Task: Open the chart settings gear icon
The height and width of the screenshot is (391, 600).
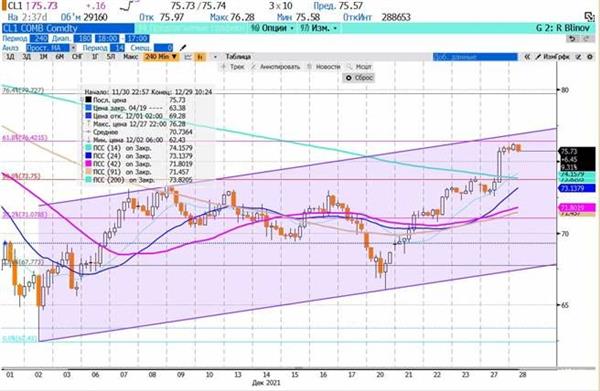Action: pos(590,57)
